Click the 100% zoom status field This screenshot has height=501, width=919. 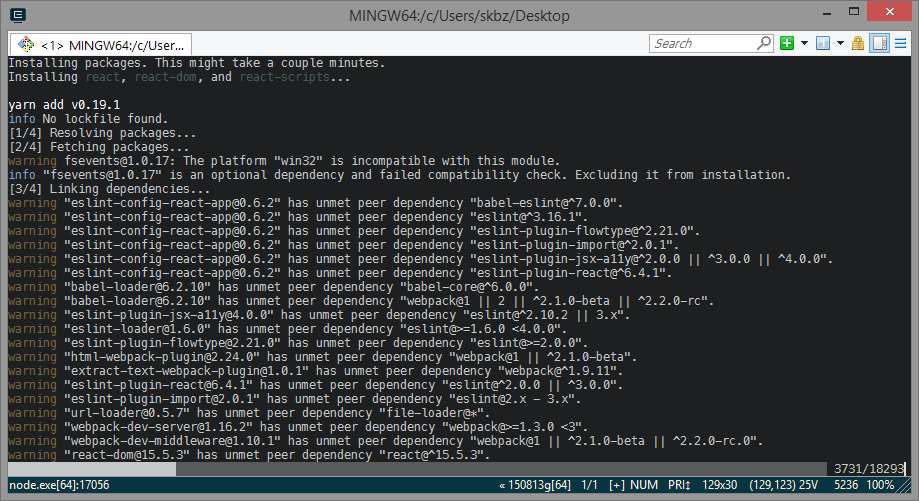tap(880, 485)
